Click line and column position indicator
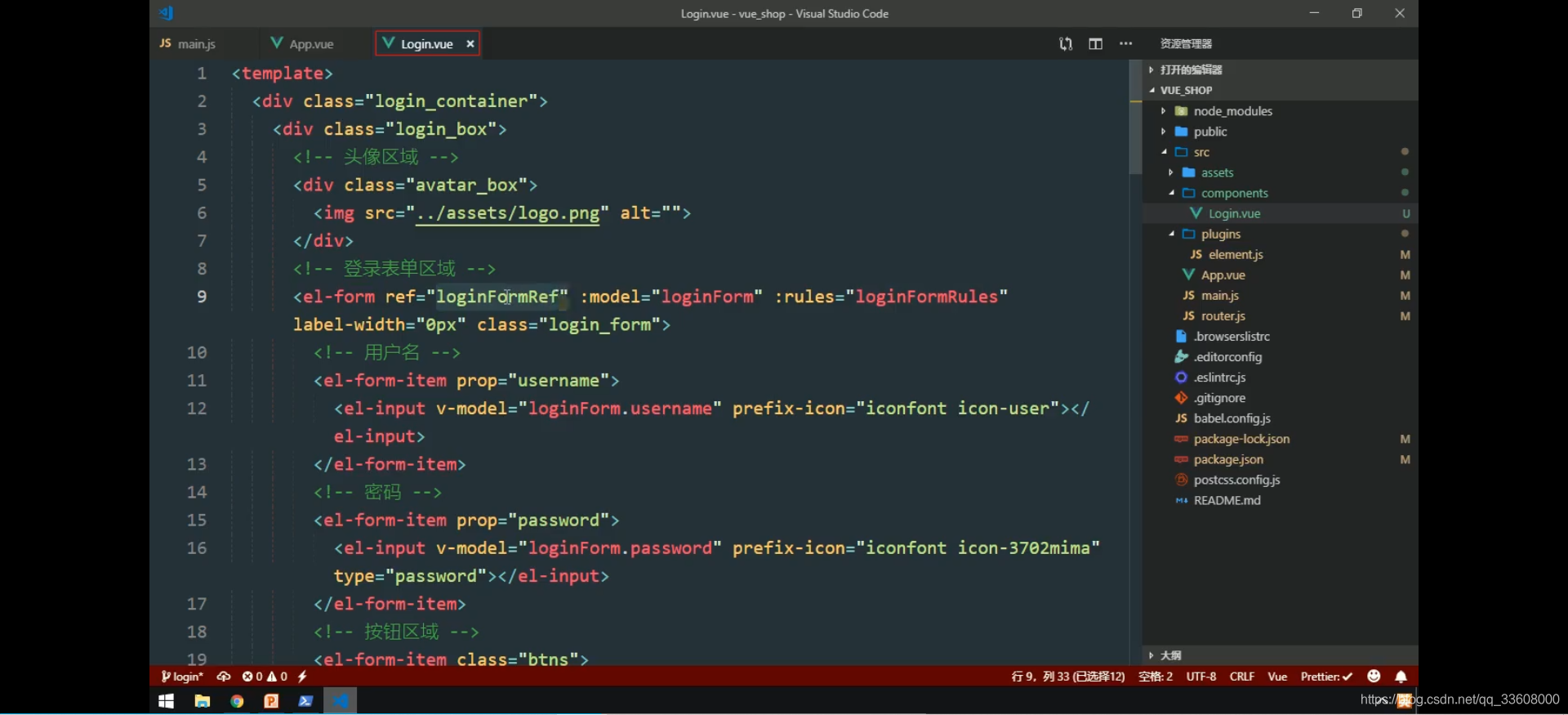Viewport: 1568px width, 715px height. (x=1067, y=677)
